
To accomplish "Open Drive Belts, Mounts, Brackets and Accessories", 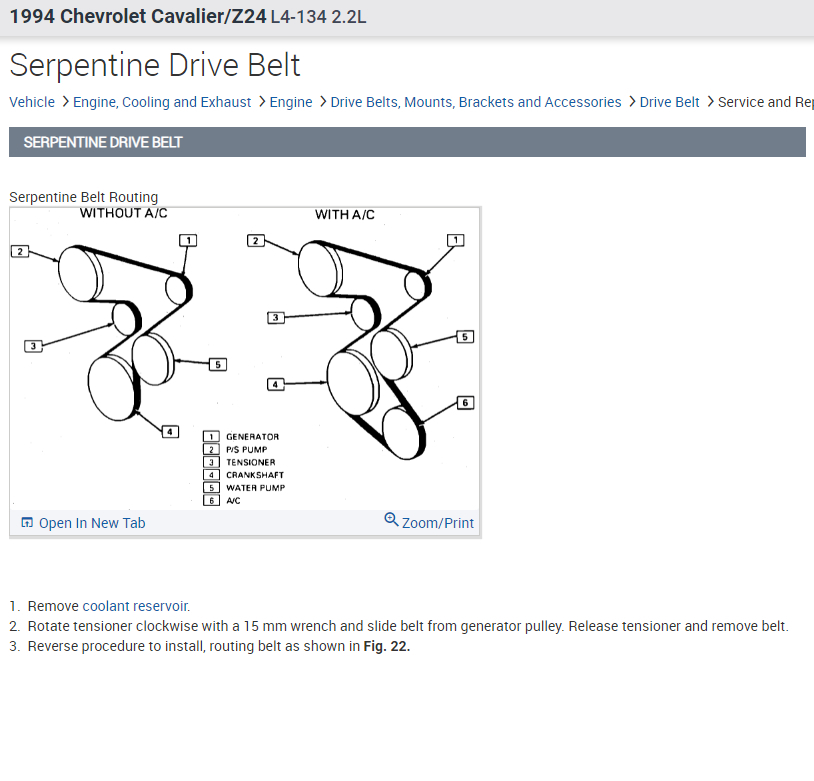I will click(x=476, y=102).
